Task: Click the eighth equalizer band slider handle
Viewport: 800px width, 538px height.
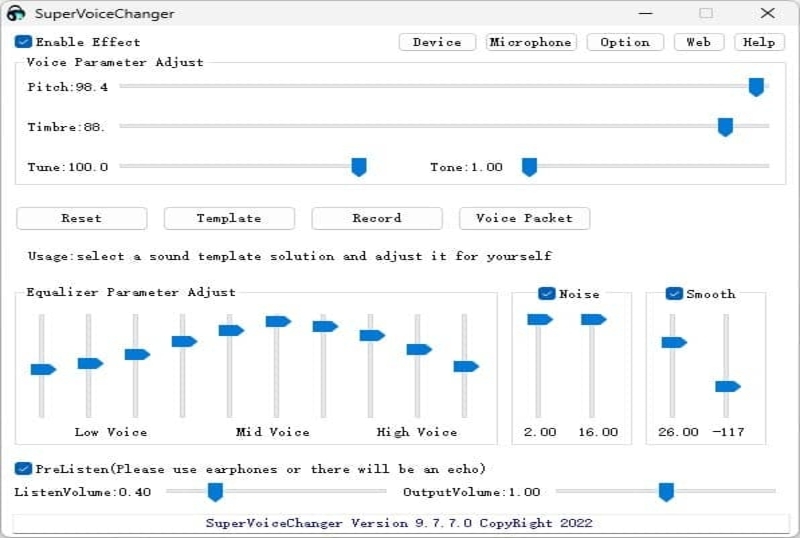Action: point(372,335)
